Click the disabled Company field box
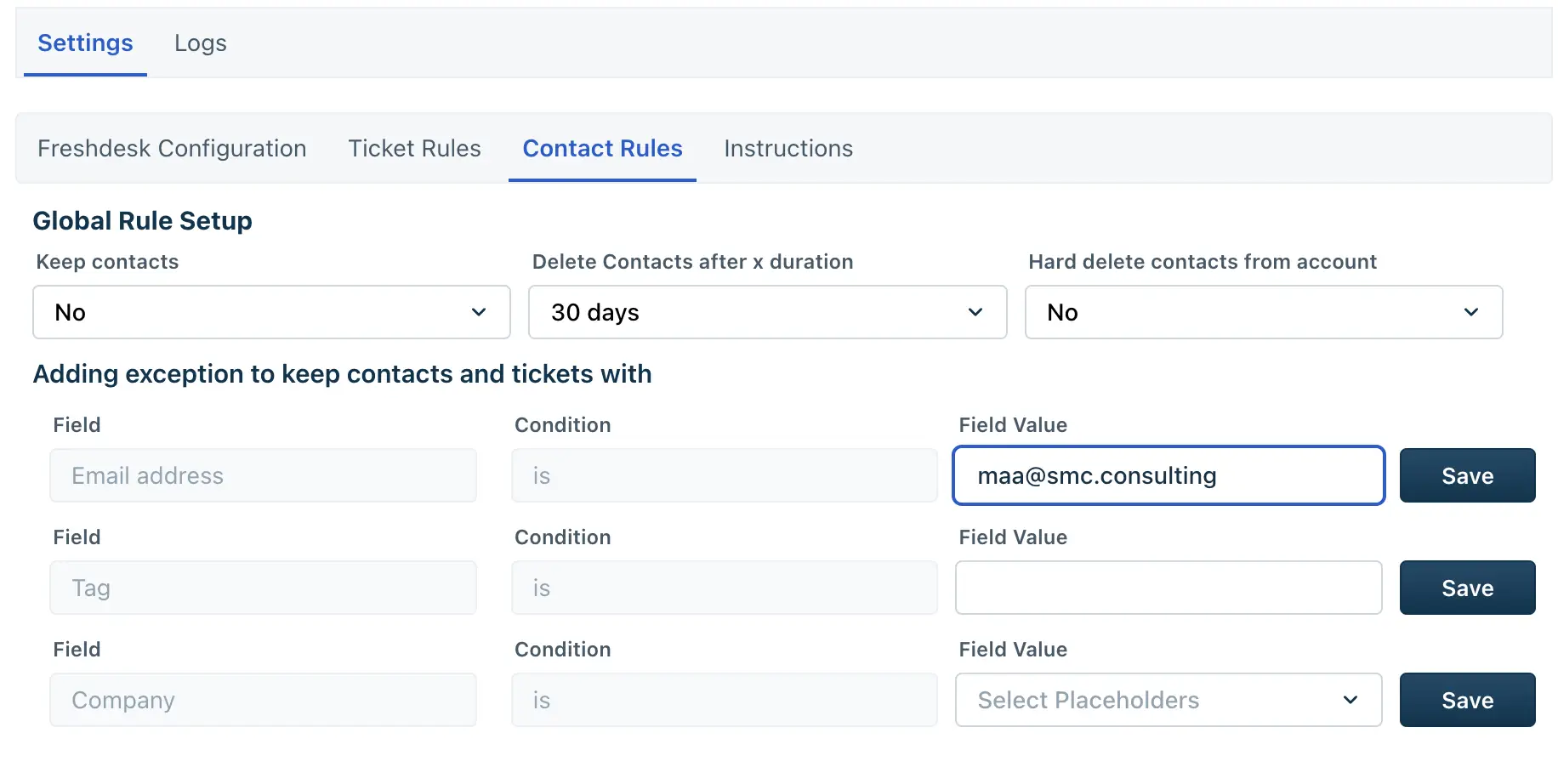The height and width of the screenshot is (784, 1558). (263, 700)
